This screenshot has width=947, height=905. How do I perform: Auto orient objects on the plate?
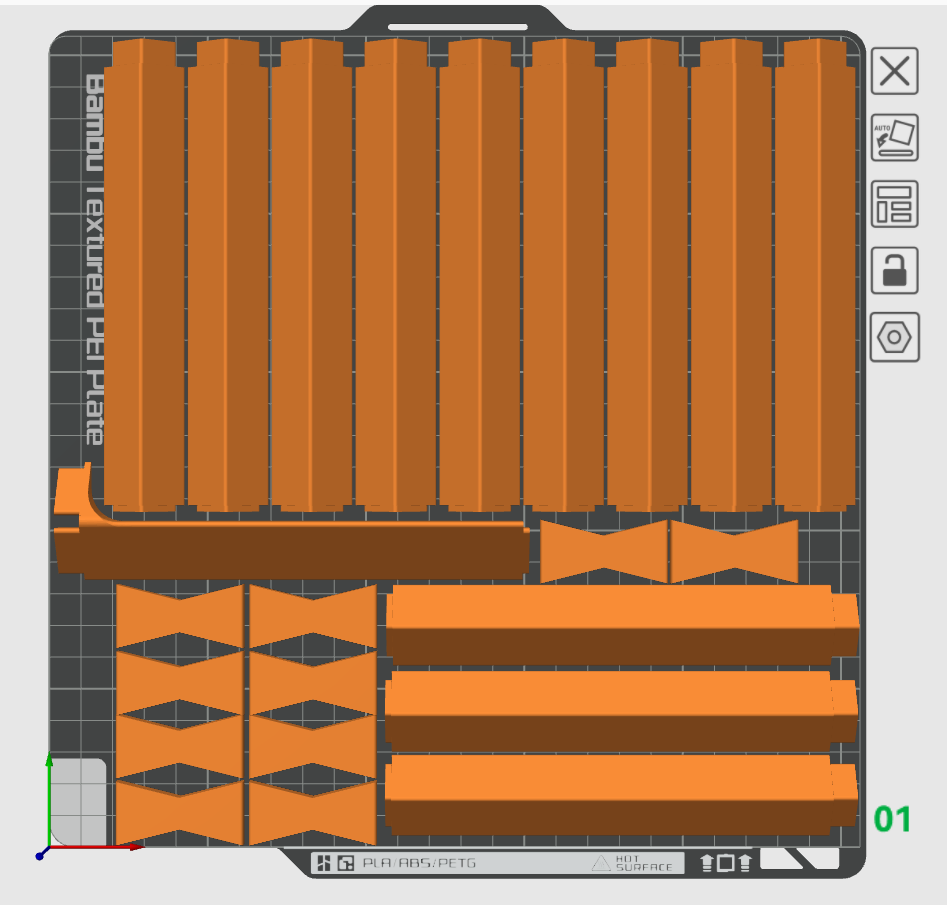pos(894,138)
